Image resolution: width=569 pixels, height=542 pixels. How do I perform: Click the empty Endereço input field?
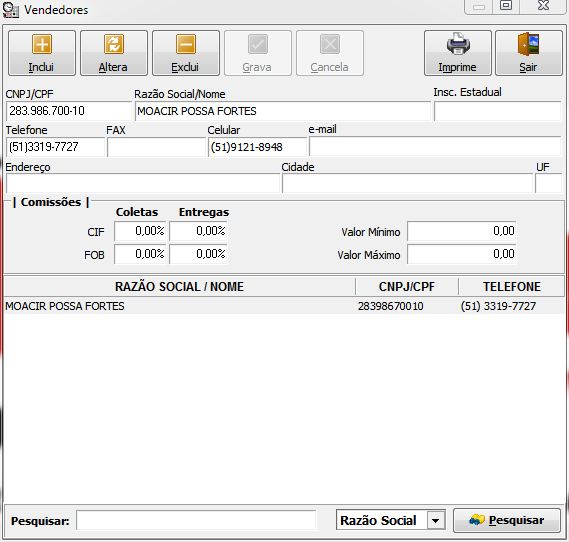click(143, 183)
